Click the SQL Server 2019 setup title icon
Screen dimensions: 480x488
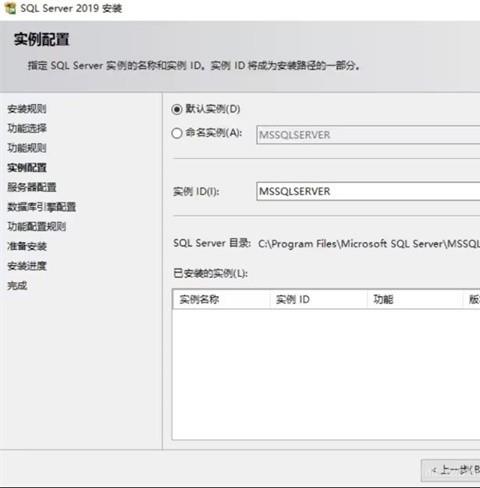[x=10, y=8]
